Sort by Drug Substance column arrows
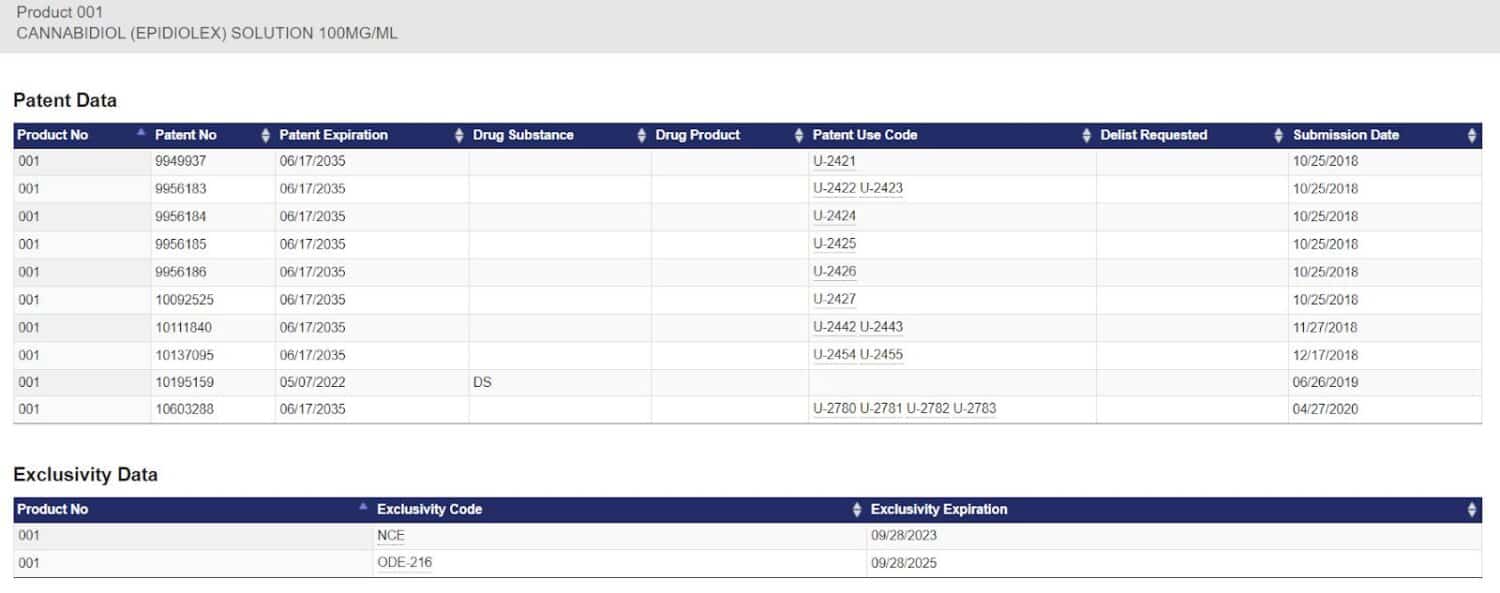Screen dimensions: 1500x593 pos(641,135)
